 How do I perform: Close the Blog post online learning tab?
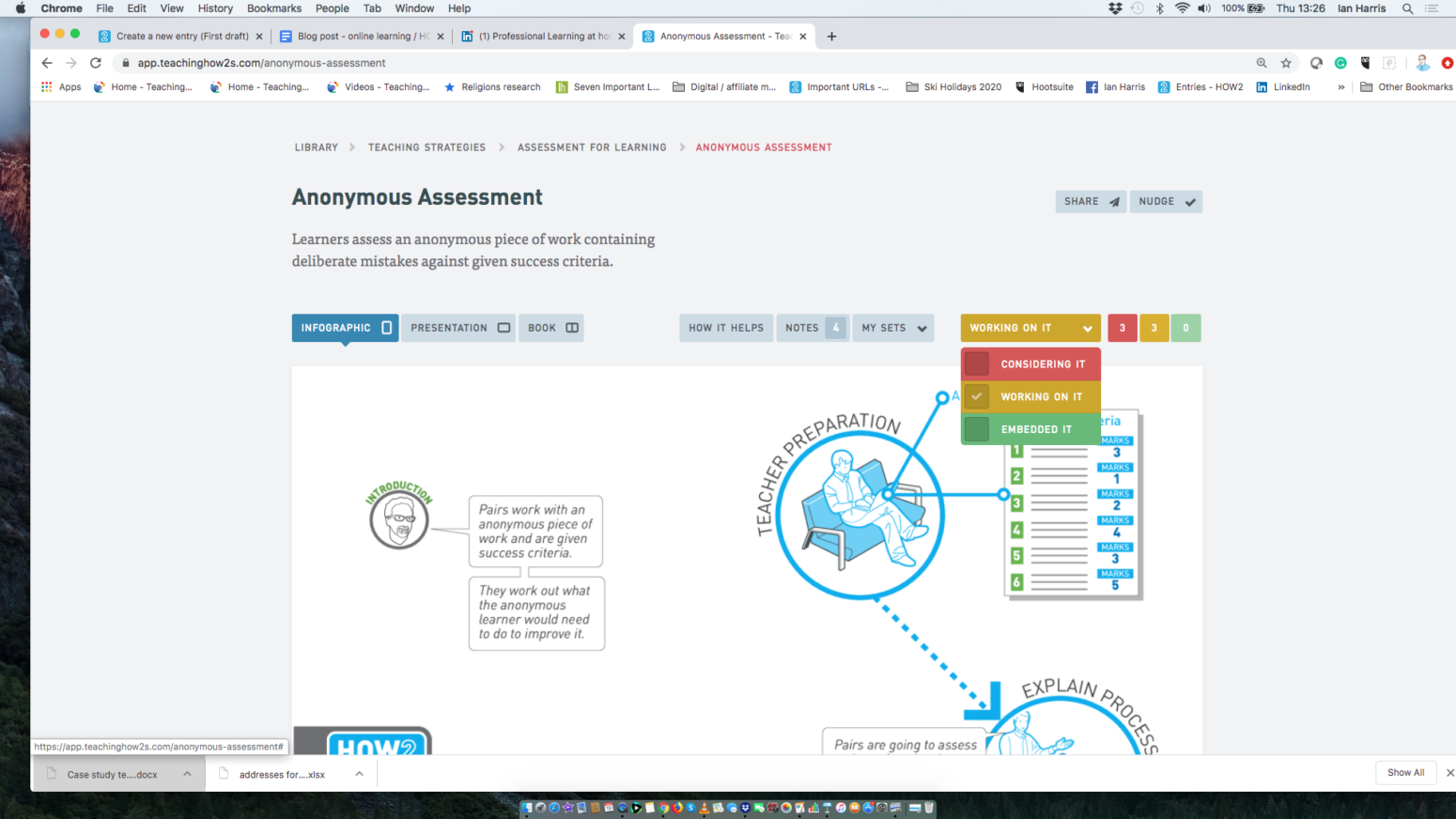441,37
